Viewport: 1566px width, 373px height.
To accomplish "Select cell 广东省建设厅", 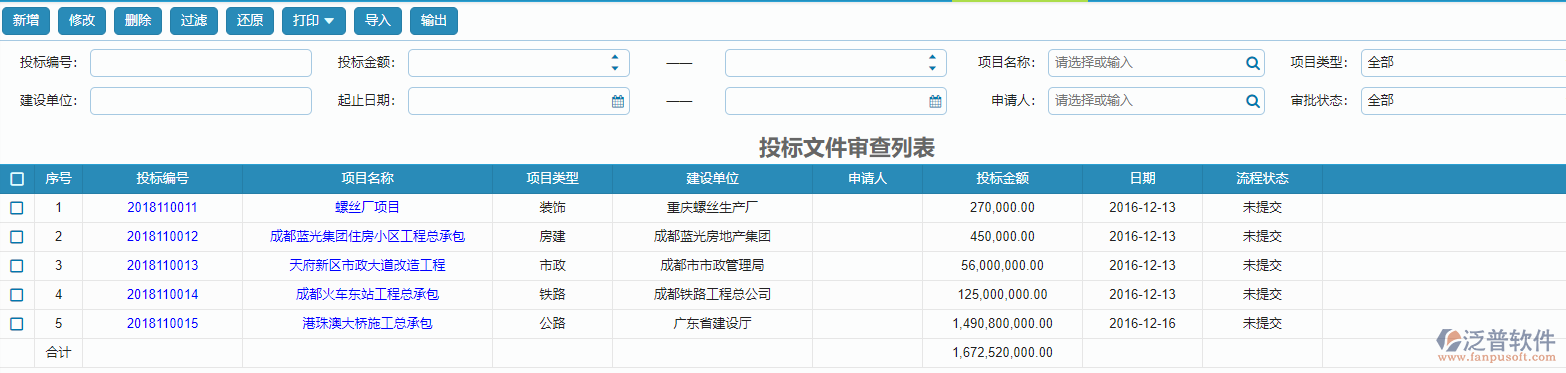I will [x=712, y=324].
